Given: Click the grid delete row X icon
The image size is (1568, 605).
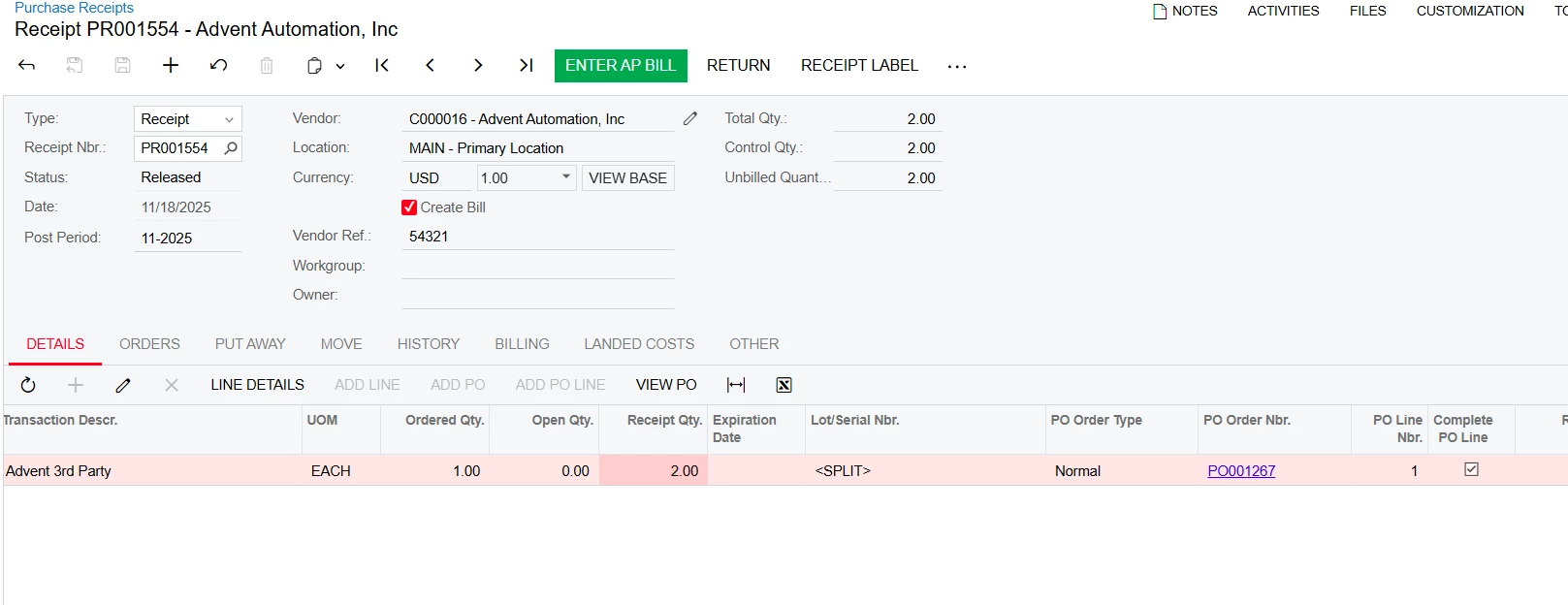Looking at the screenshot, I should pos(172,385).
